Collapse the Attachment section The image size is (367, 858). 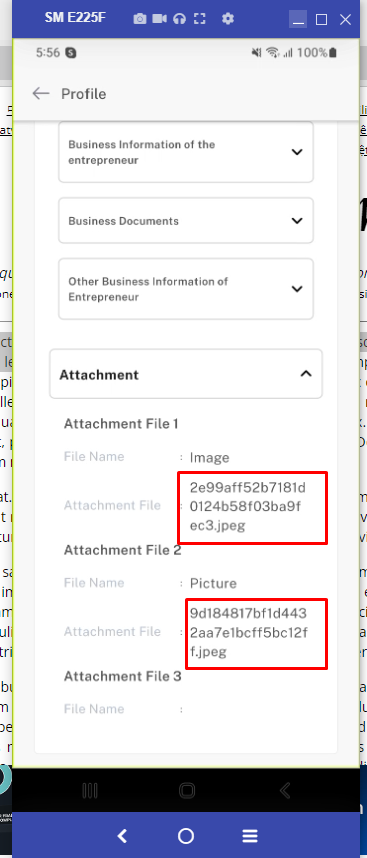pos(186,374)
